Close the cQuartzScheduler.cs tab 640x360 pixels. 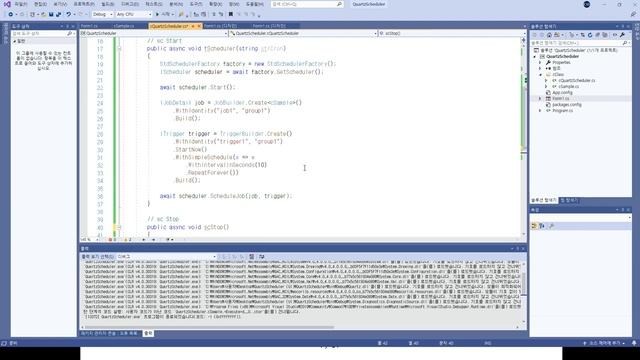click(x=199, y=26)
